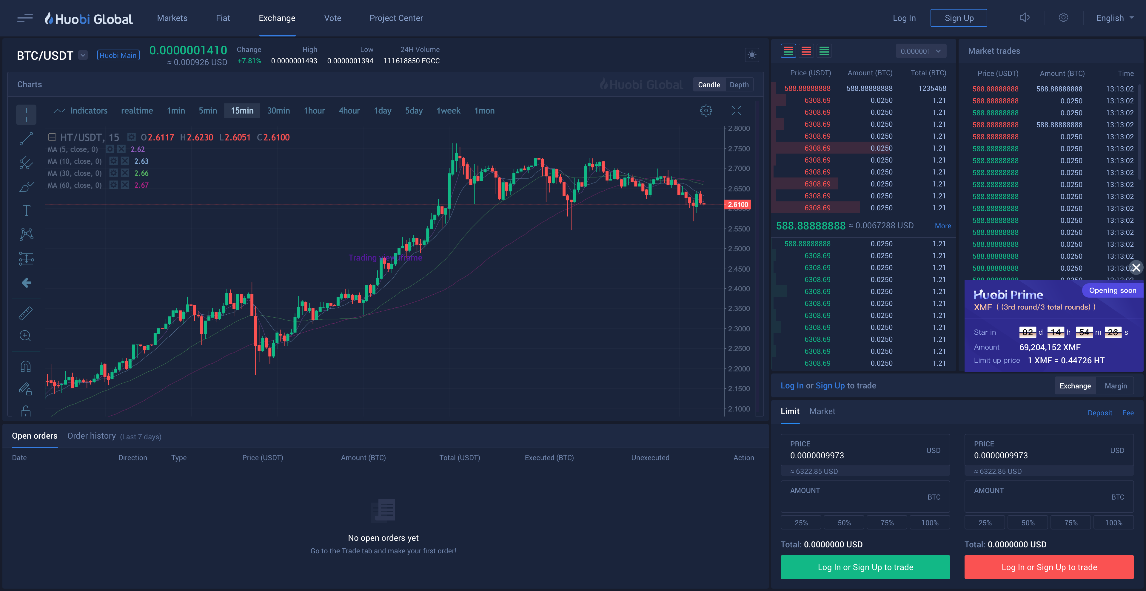Open the English language dropdown

tap(1115, 18)
